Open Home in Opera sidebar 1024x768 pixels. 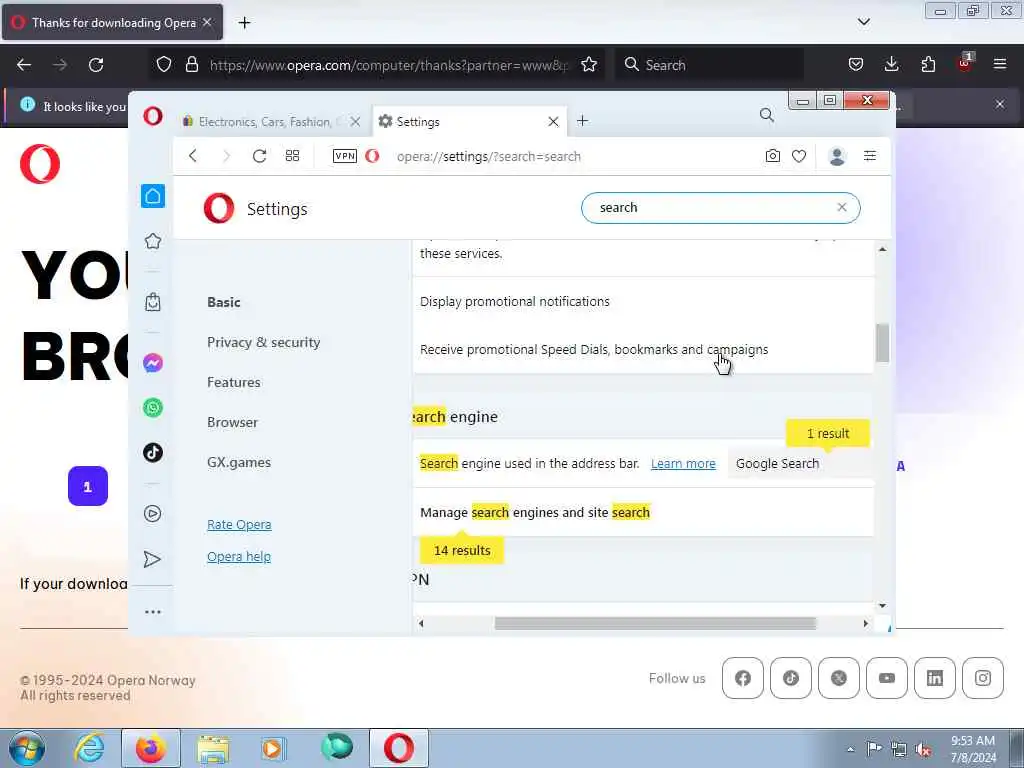153,196
